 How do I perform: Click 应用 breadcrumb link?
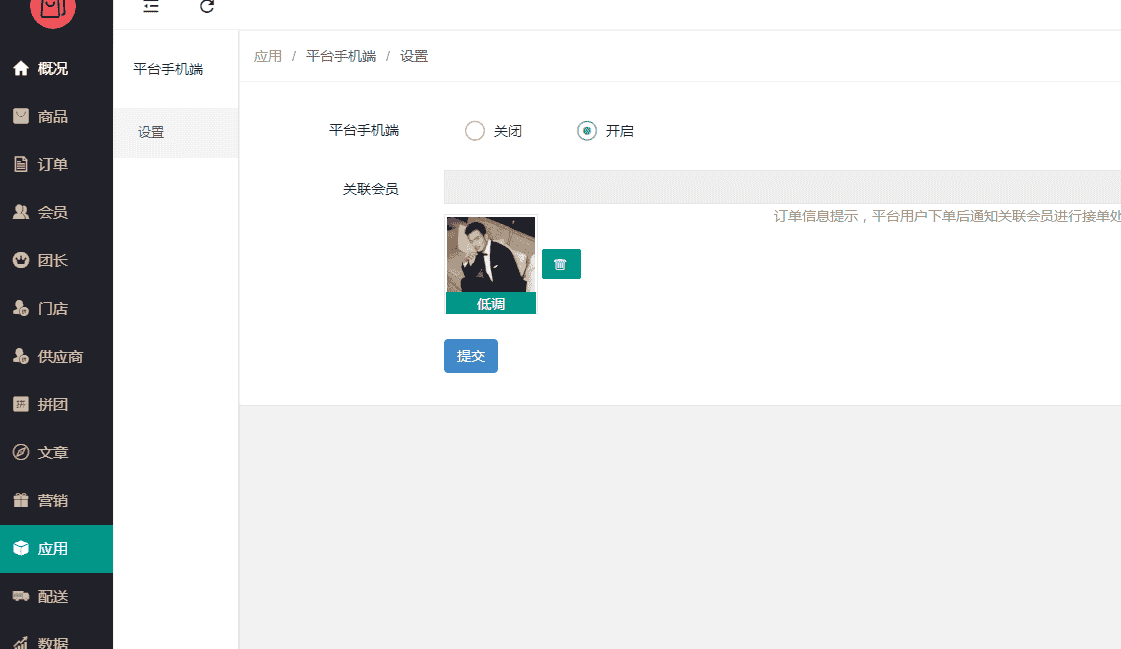268,56
